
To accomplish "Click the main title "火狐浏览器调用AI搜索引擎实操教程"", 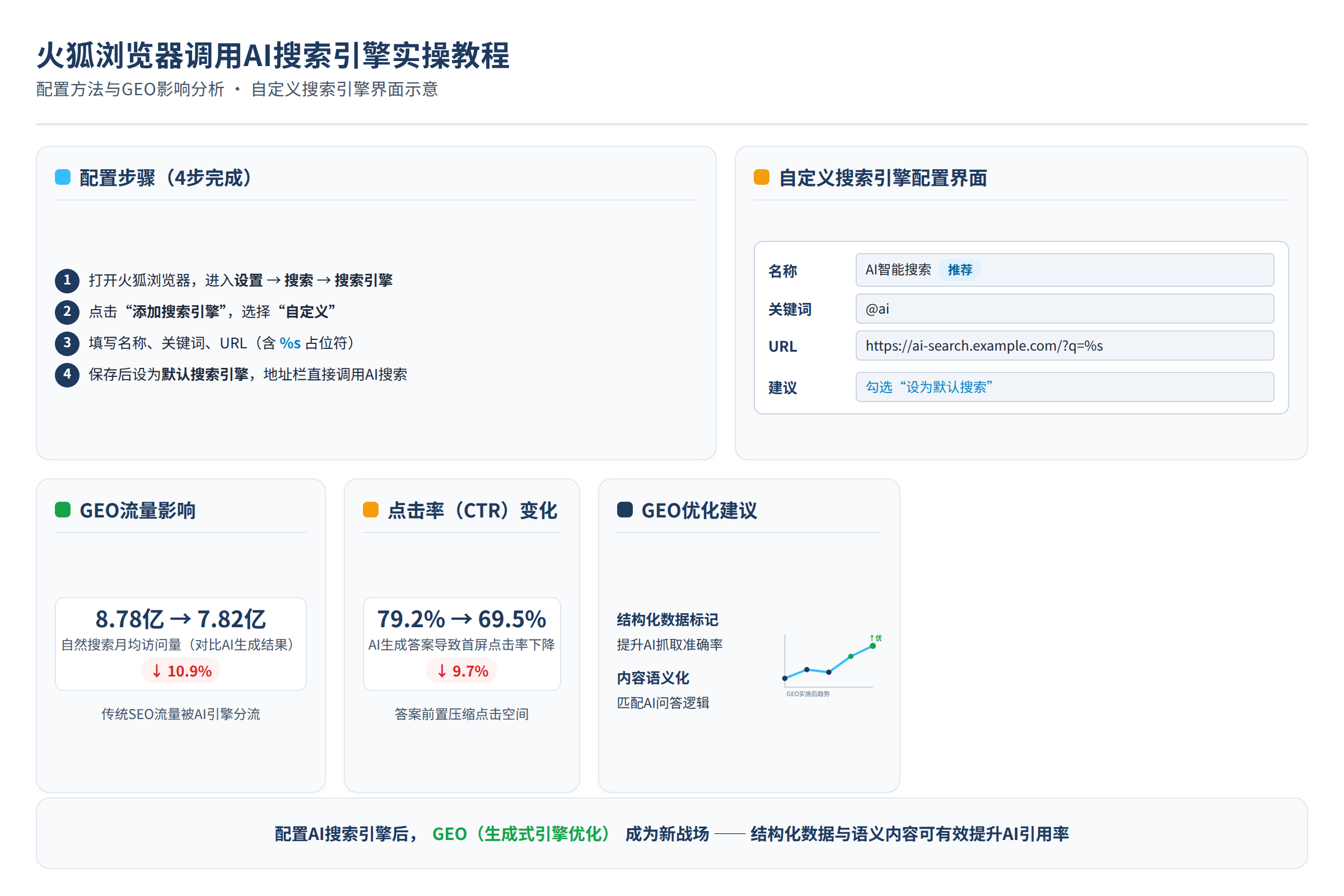I will pyautogui.click(x=273, y=55).
